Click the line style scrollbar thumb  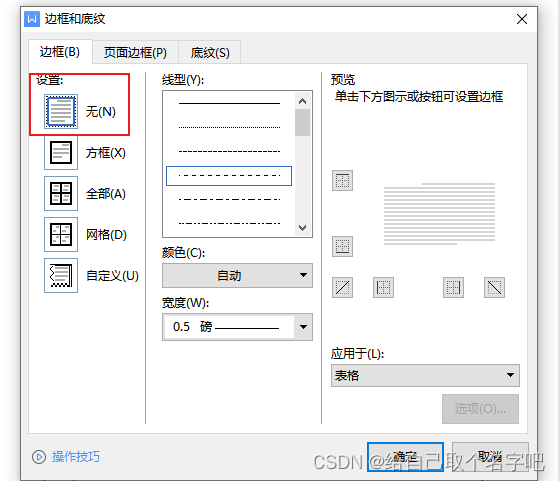[x=302, y=122]
